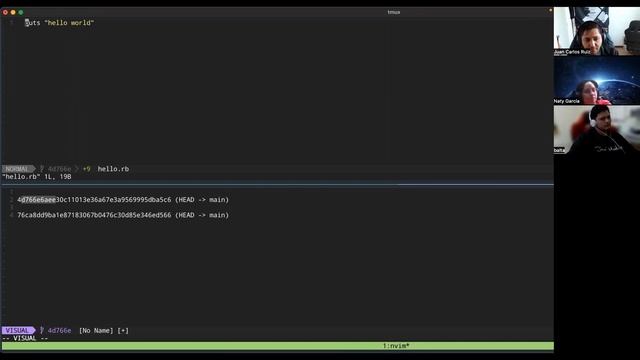Select the tmux window tab '1:nvim*'

(396, 346)
